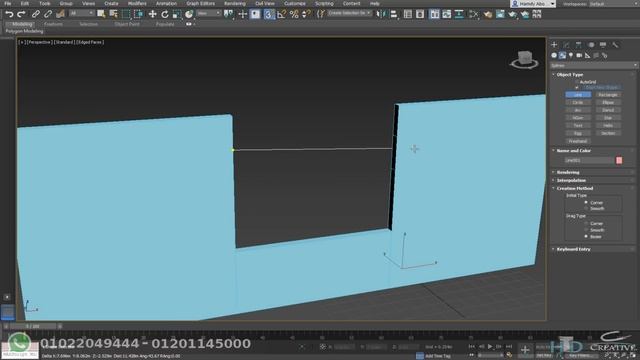Open the Motion command panel tab
Viewport: 640px width, 360px height.
(591, 44)
